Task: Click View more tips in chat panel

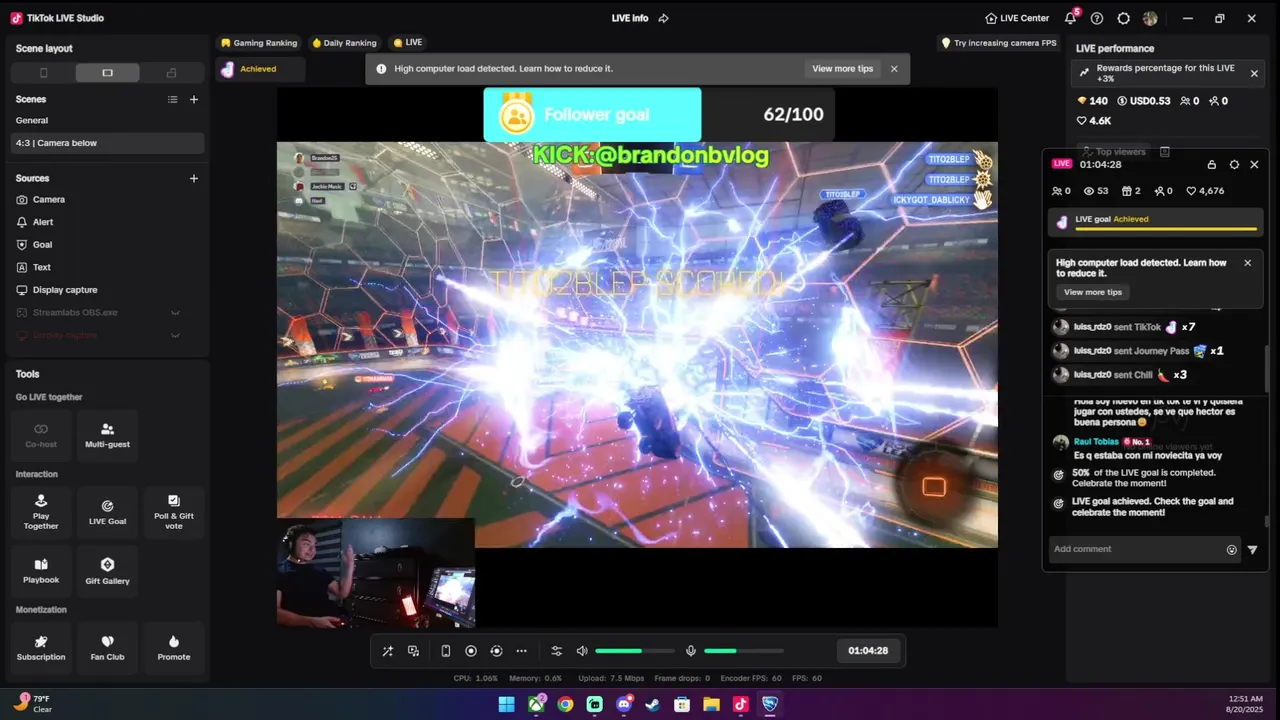Action: click(x=1093, y=292)
